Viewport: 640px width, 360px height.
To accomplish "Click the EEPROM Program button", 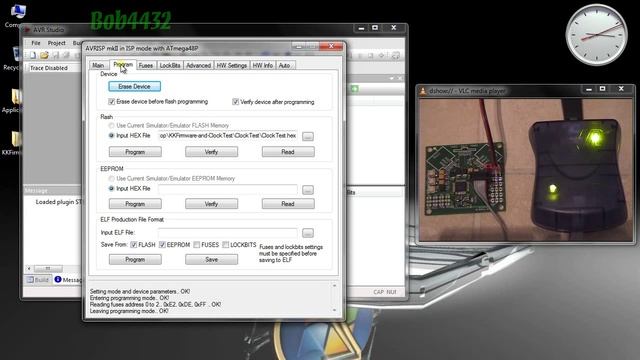I will (135, 204).
